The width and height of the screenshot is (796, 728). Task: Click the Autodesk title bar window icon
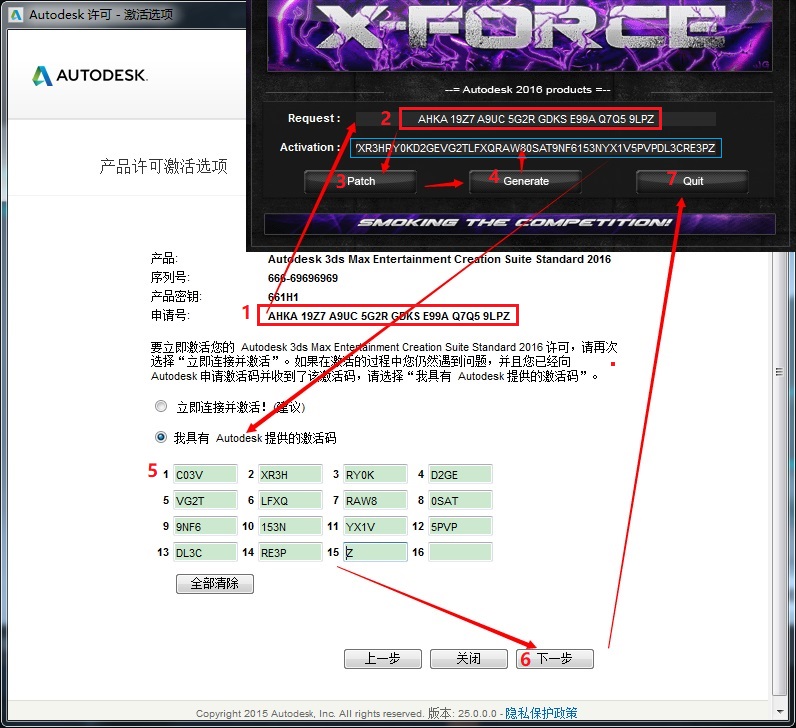pyautogui.click(x=14, y=15)
